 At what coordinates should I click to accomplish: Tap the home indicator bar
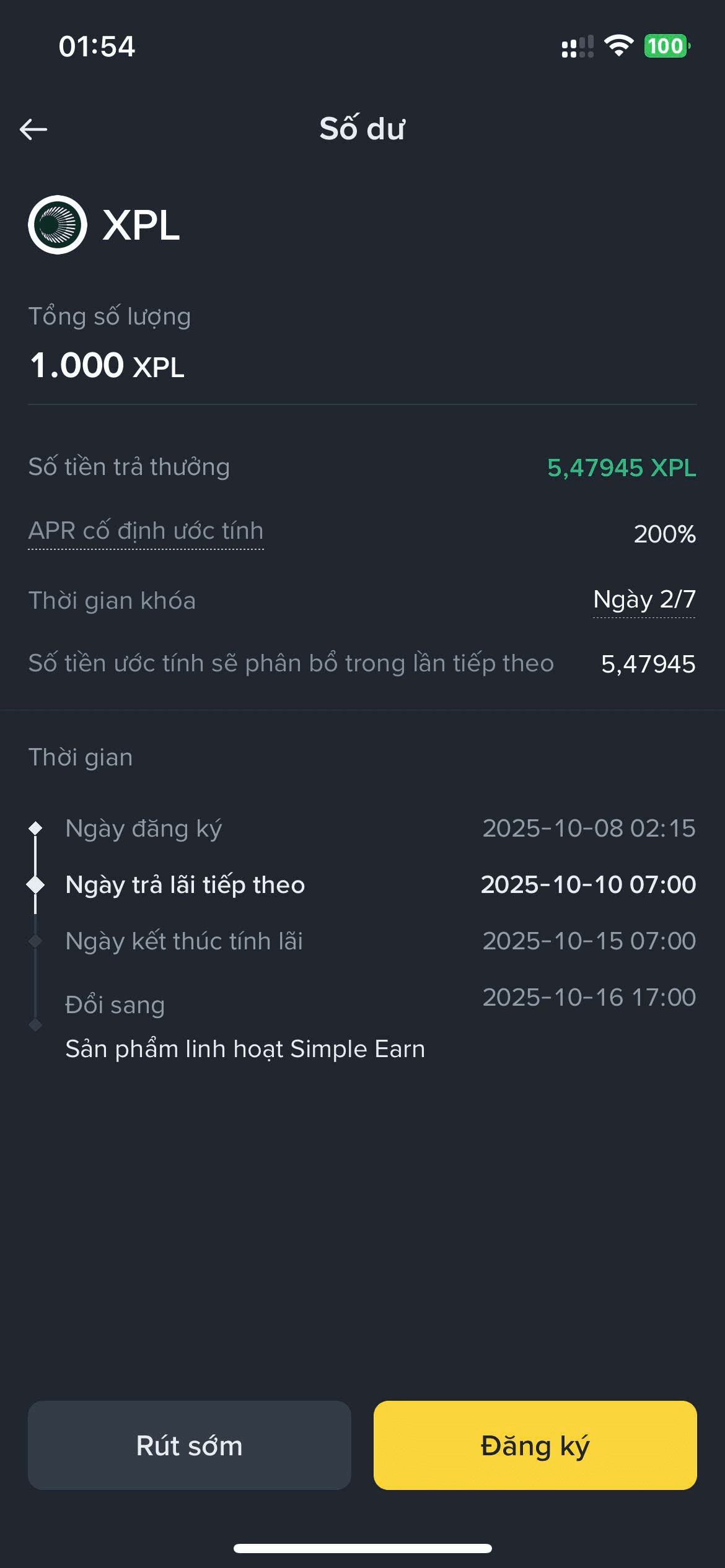click(x=362, y=1548)
